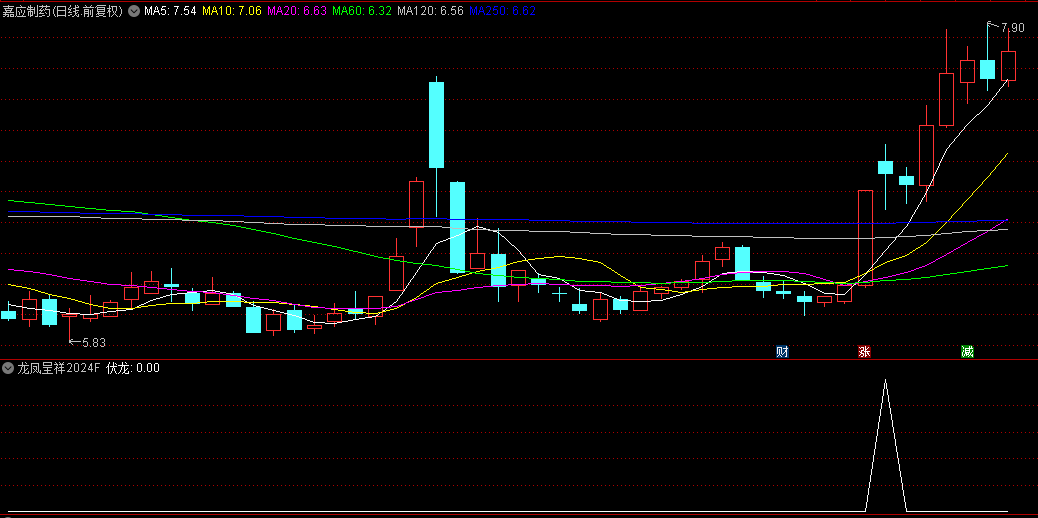Select the MA60: 6.32 label

pos(361,11)
